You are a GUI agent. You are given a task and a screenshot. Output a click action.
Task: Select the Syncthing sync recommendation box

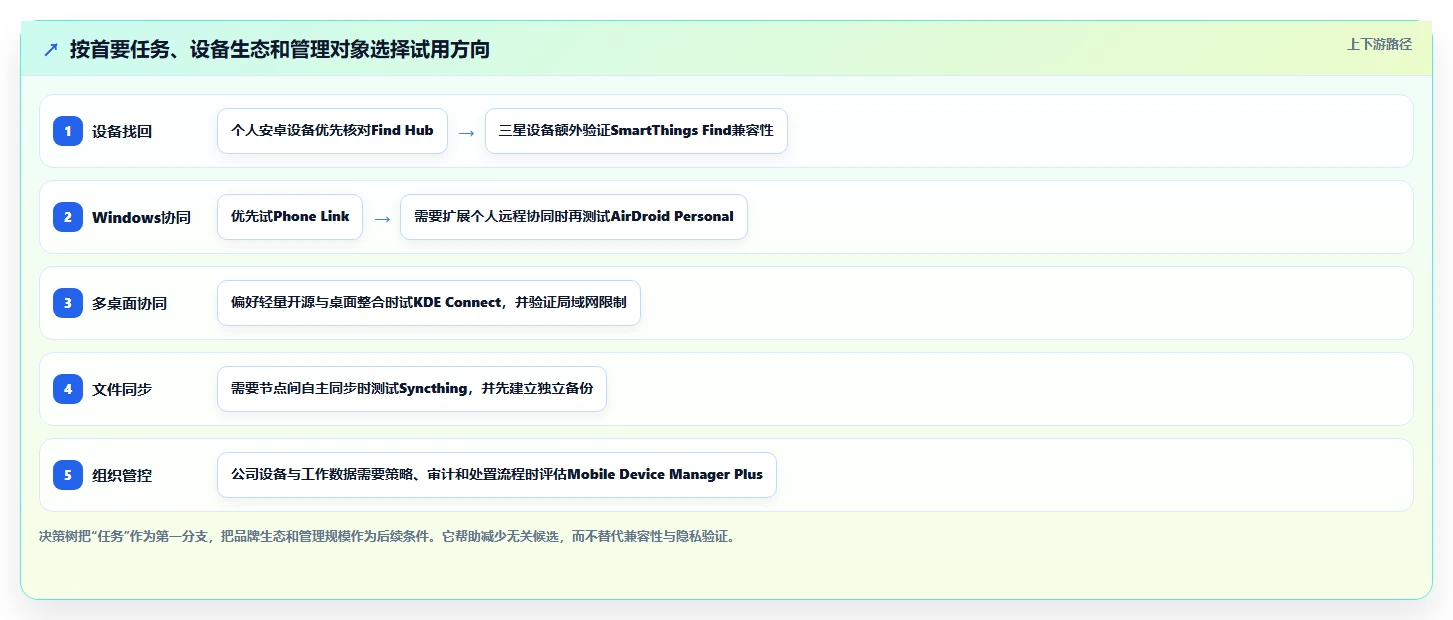(412, 389)
